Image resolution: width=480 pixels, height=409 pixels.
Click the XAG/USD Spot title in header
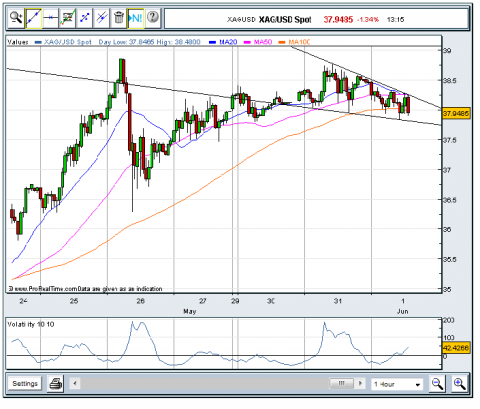(x=285, y=20)
